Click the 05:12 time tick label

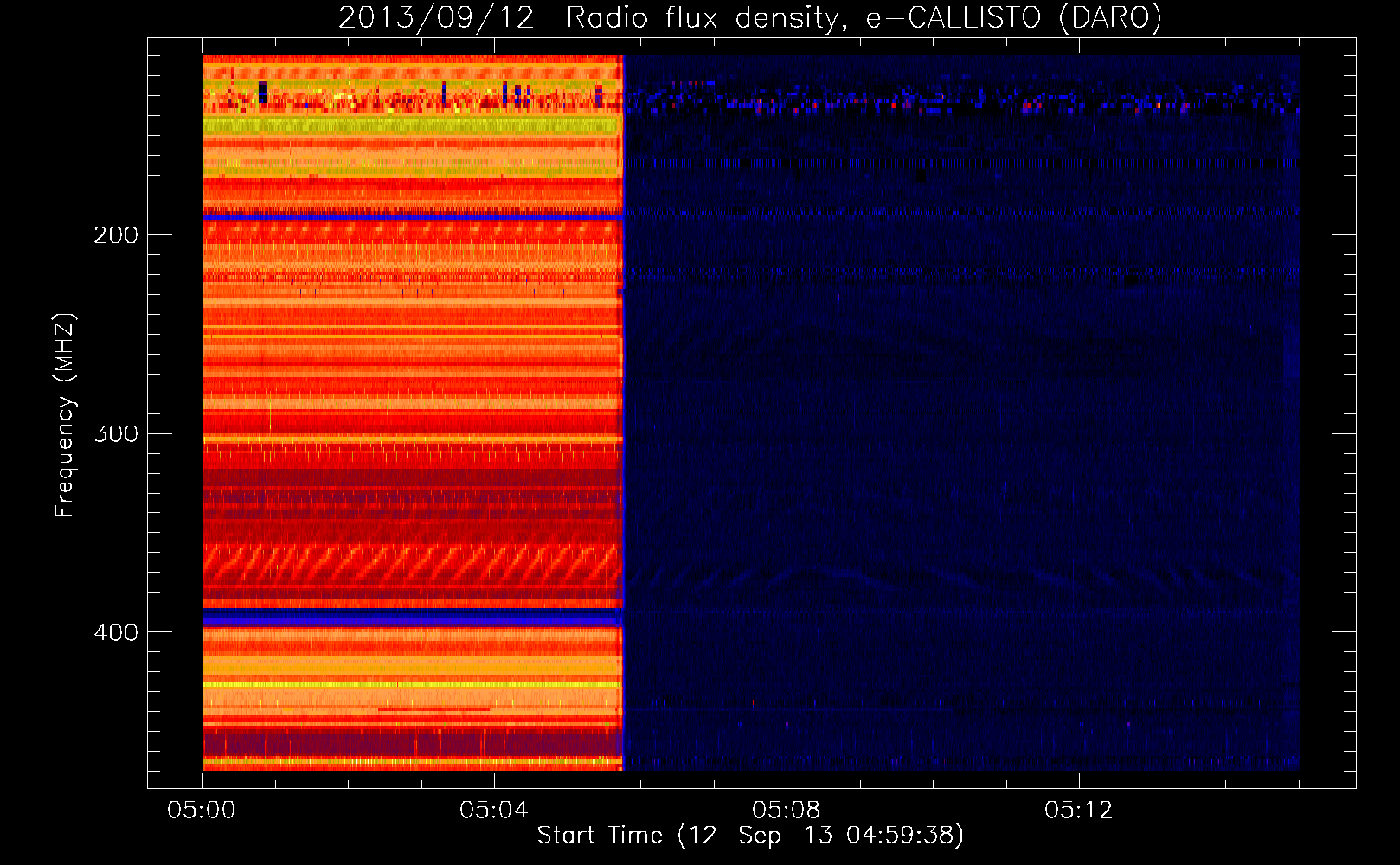point(1079,811)
